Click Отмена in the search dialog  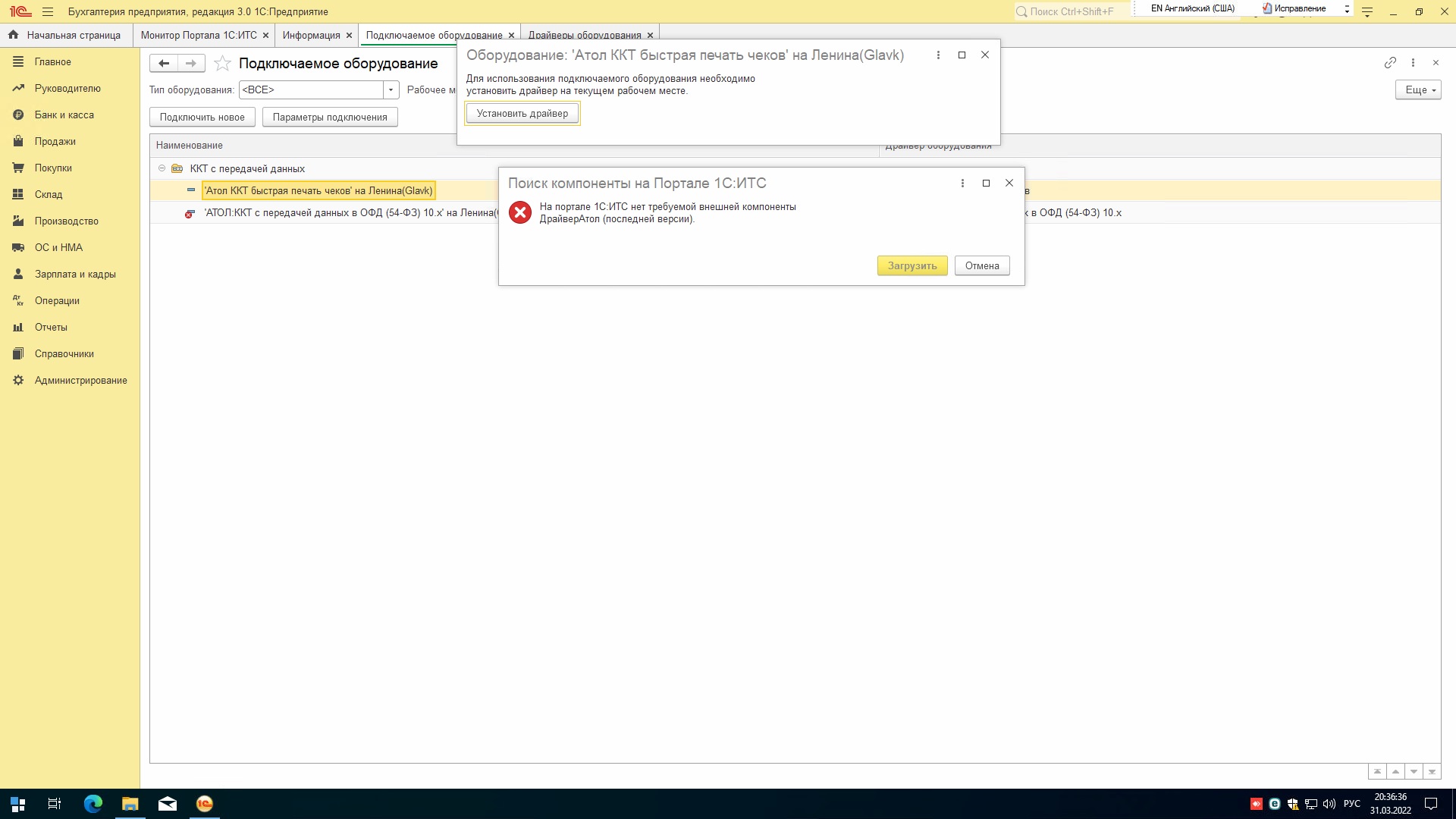pyautogui.click(x=982, y=265)
